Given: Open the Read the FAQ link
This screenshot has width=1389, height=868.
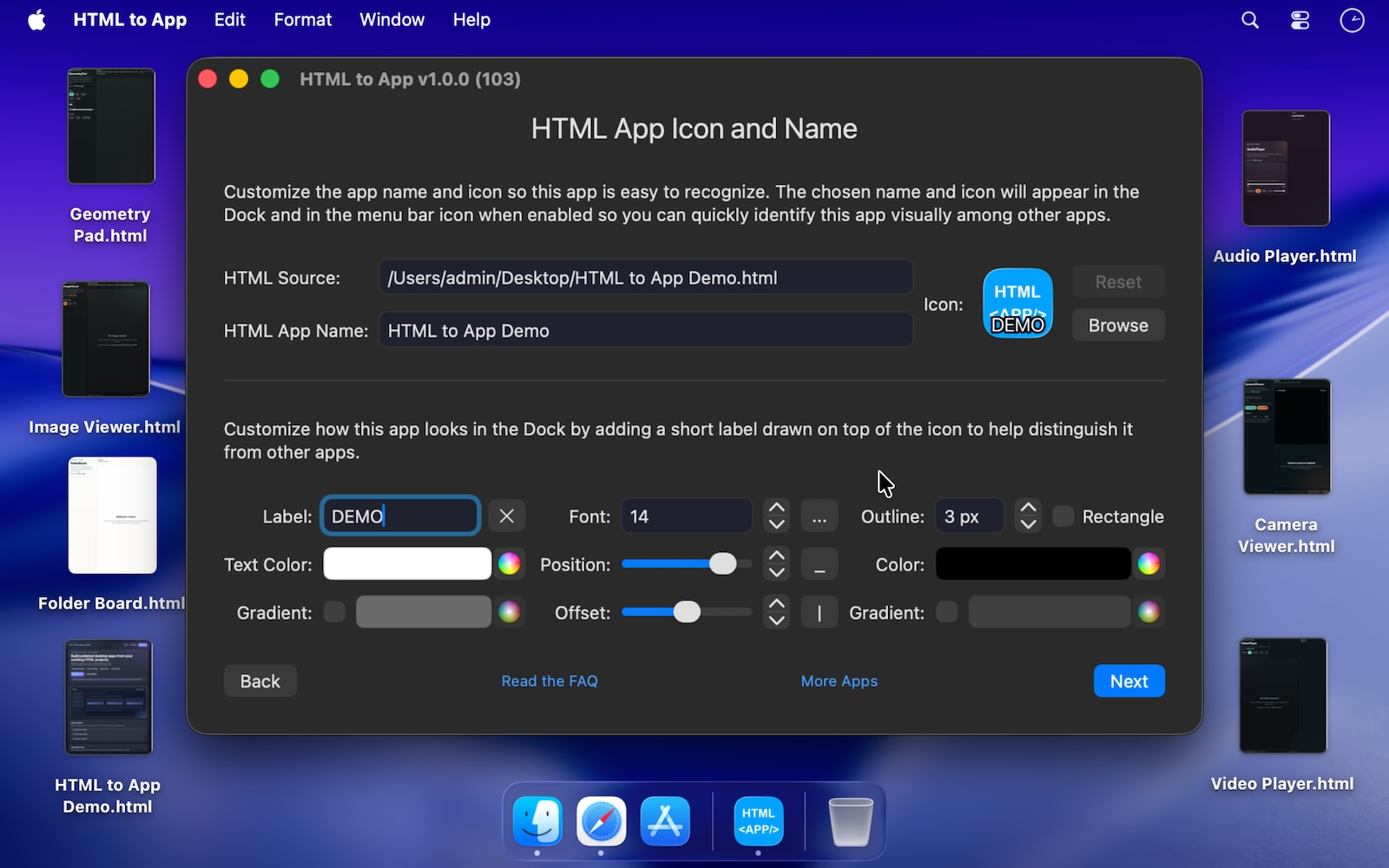Looking at the screenshot, I should (x=550, y=681).
